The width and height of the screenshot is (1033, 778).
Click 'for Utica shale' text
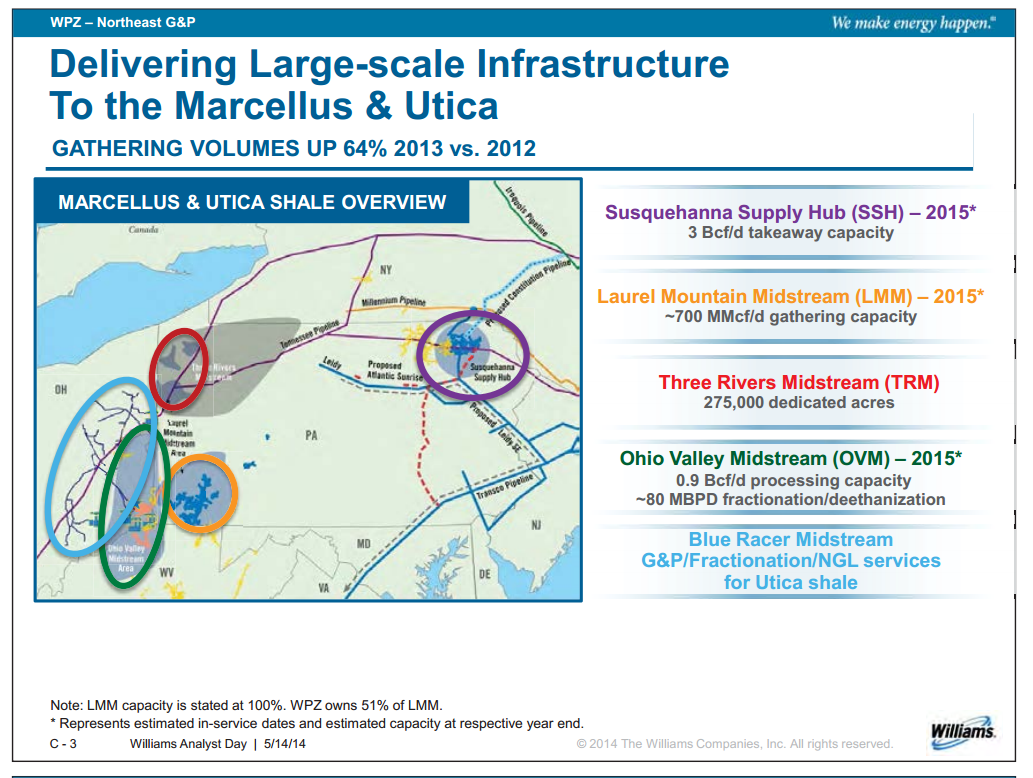pos(791,582)
